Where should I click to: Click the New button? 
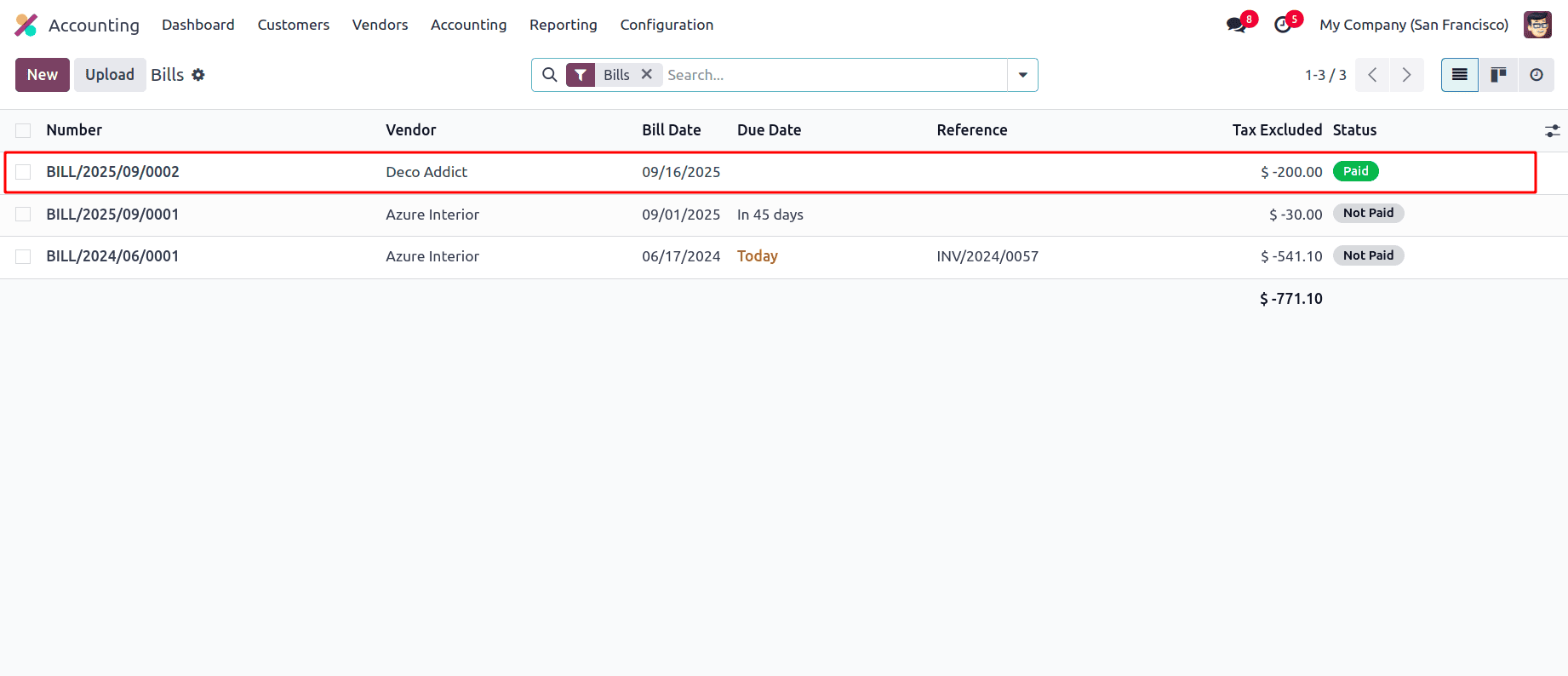coord(43,75)
